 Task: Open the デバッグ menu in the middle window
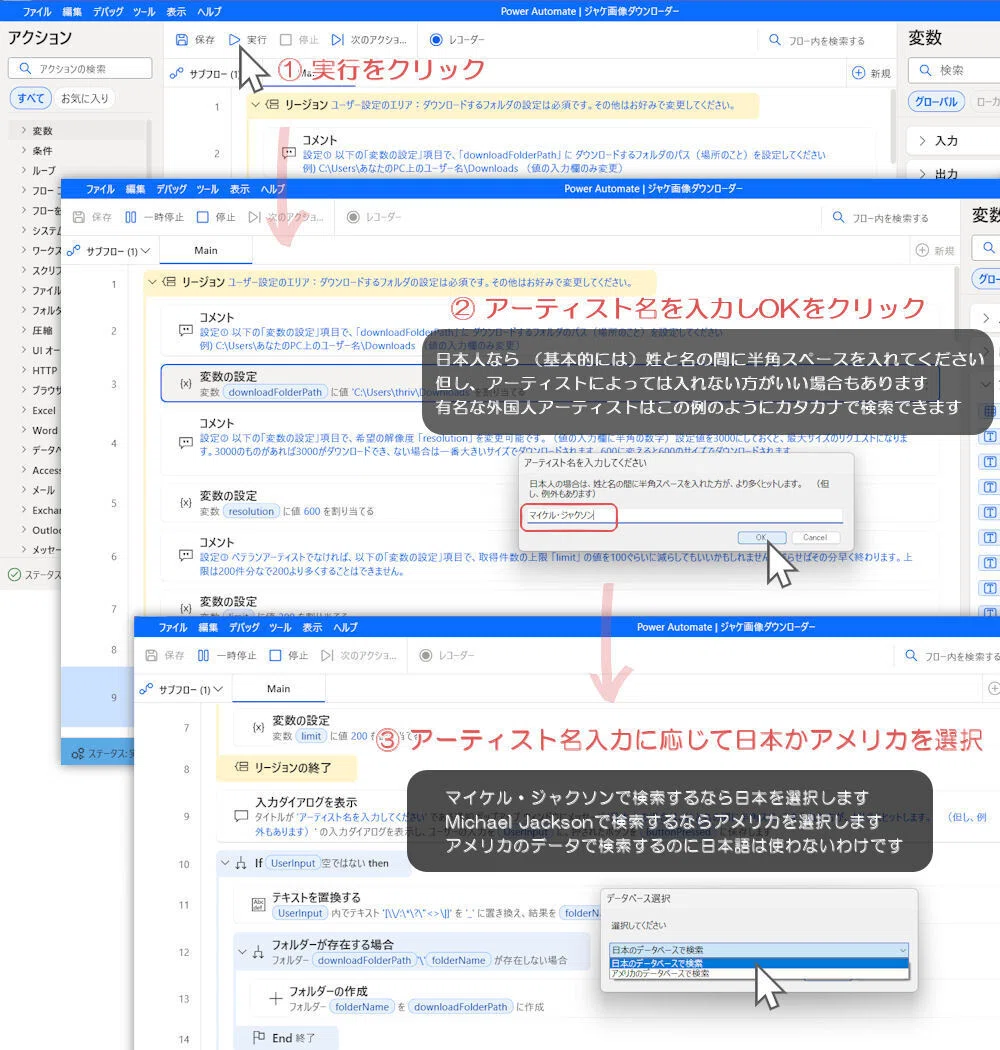(x=171, y=189)
